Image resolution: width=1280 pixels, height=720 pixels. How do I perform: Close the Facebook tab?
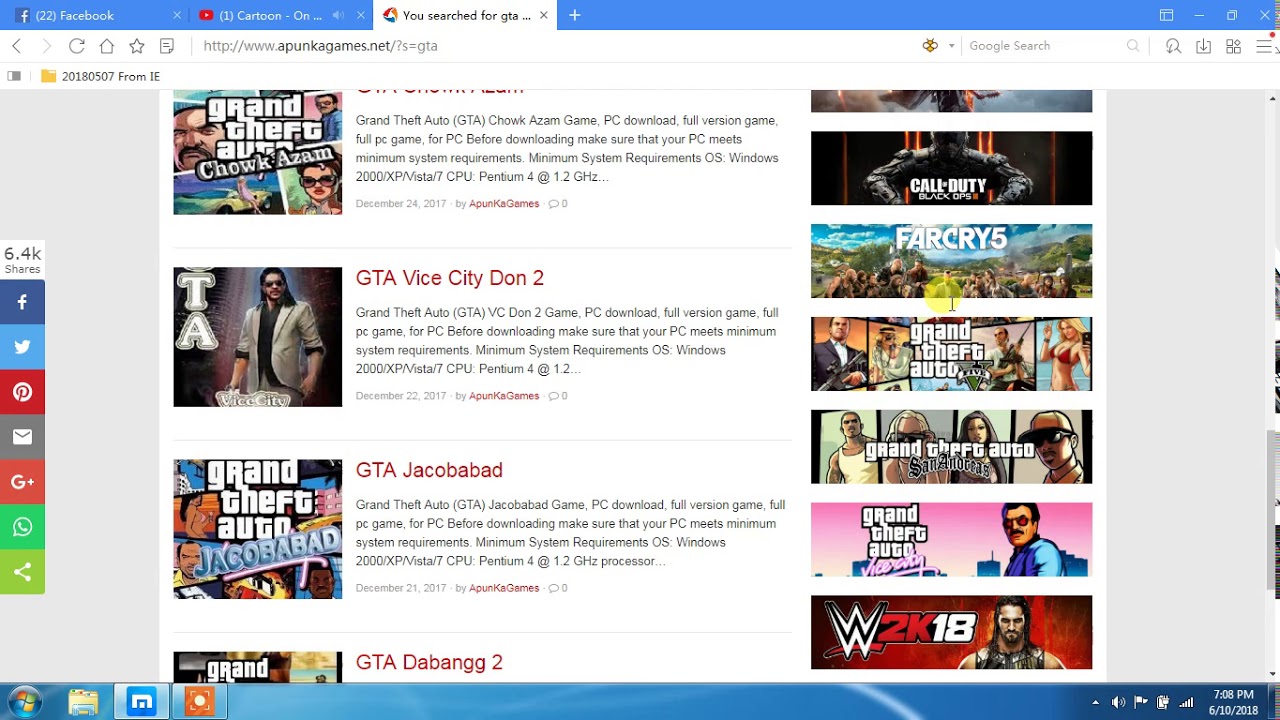(x=177, y=15)
